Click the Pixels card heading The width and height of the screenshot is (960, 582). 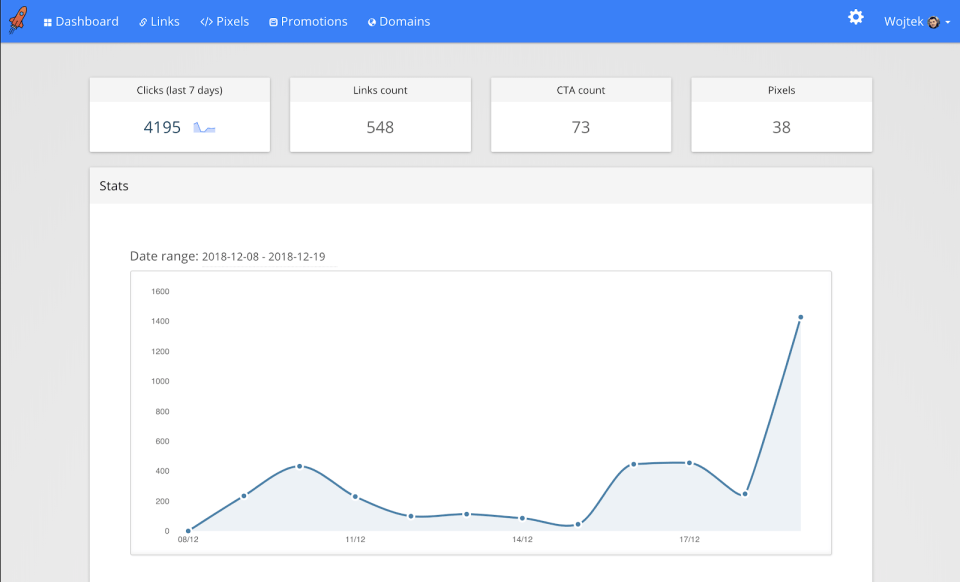click(781, 90)
